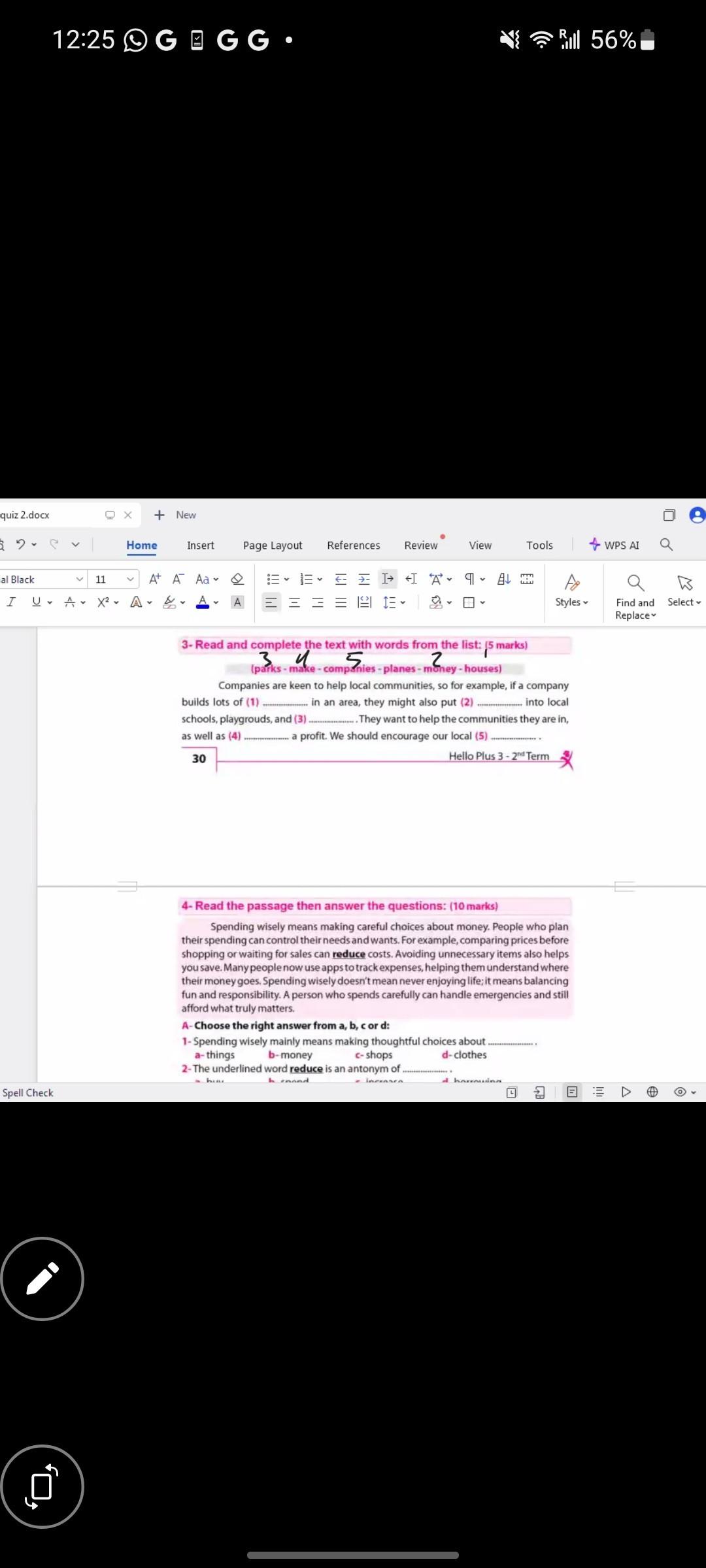Image resolution: width=706 pixels, height=1568 pixels.
Task: Click the backup history clock icon
Action: point(512,1092)
